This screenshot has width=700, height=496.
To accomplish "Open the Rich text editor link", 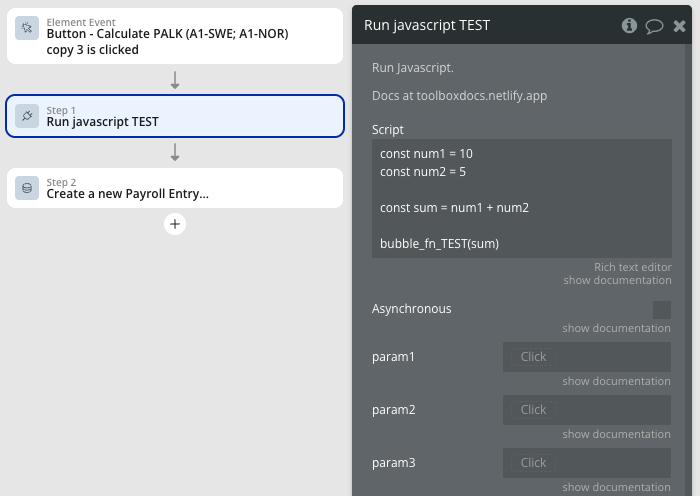I will (x=632, y=267).
